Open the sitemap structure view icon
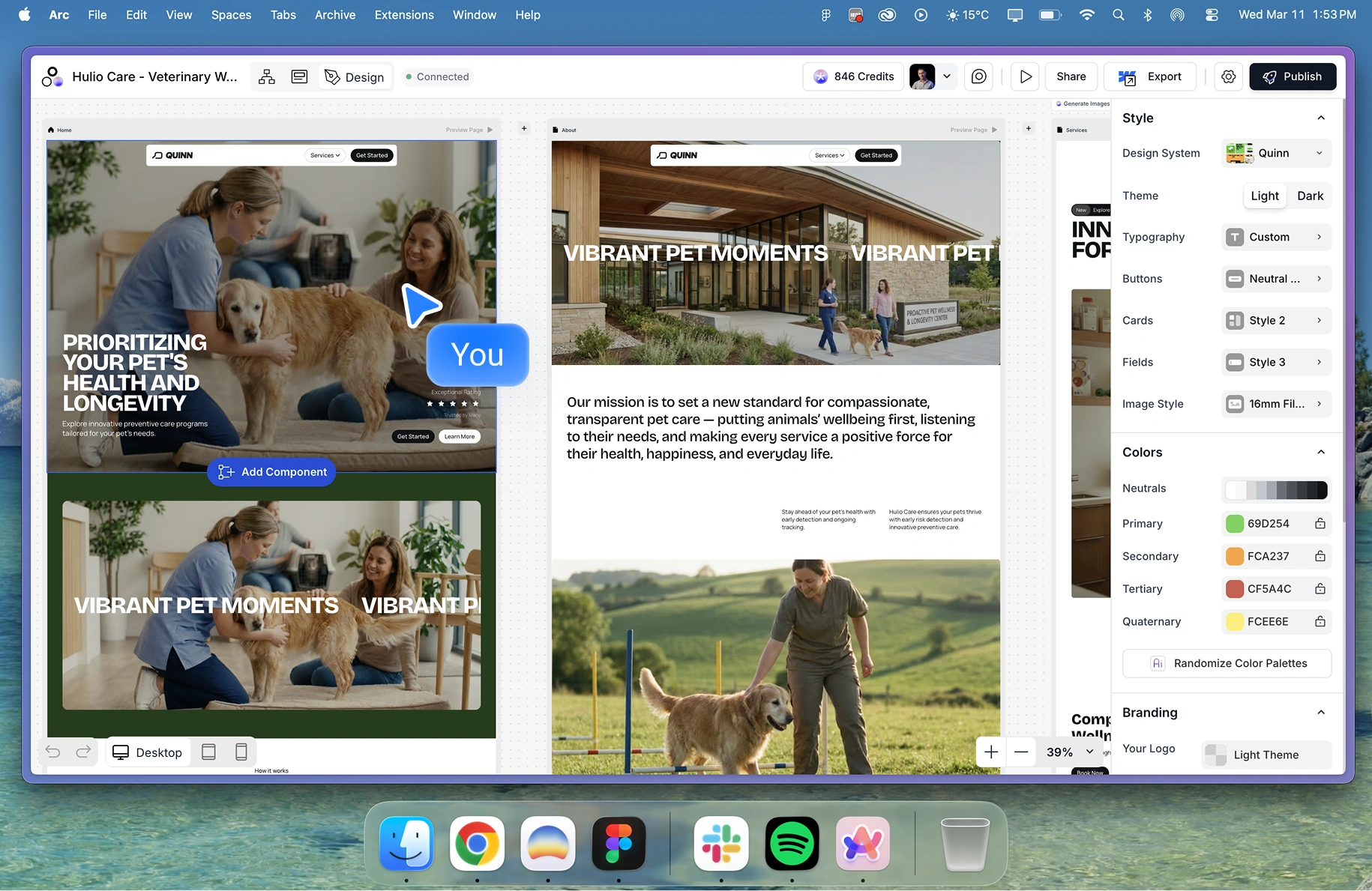This screenshot has height=891, width=1372. click(266, 76)
